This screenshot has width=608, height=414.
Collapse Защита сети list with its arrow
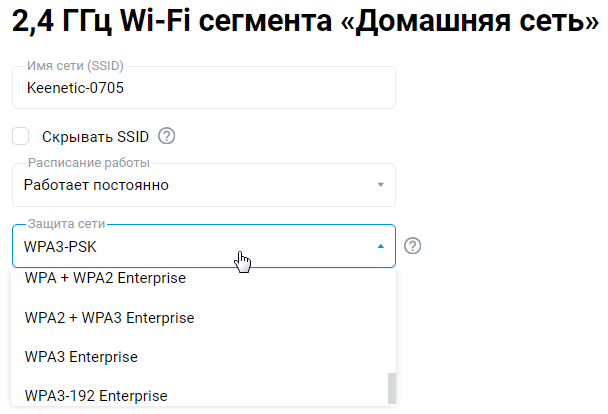coord(380,246)
